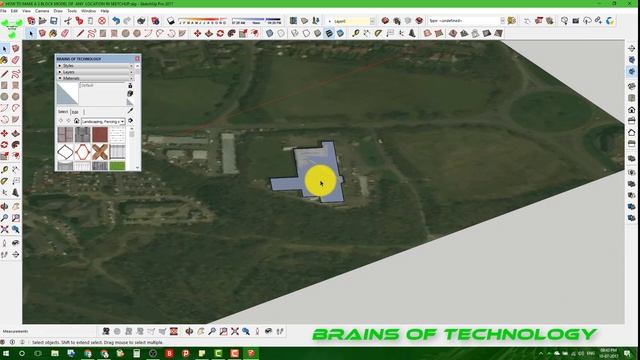Switch to the Select tab in Materials
Viewport: 640px width, 360px height.
click(63, 112)
